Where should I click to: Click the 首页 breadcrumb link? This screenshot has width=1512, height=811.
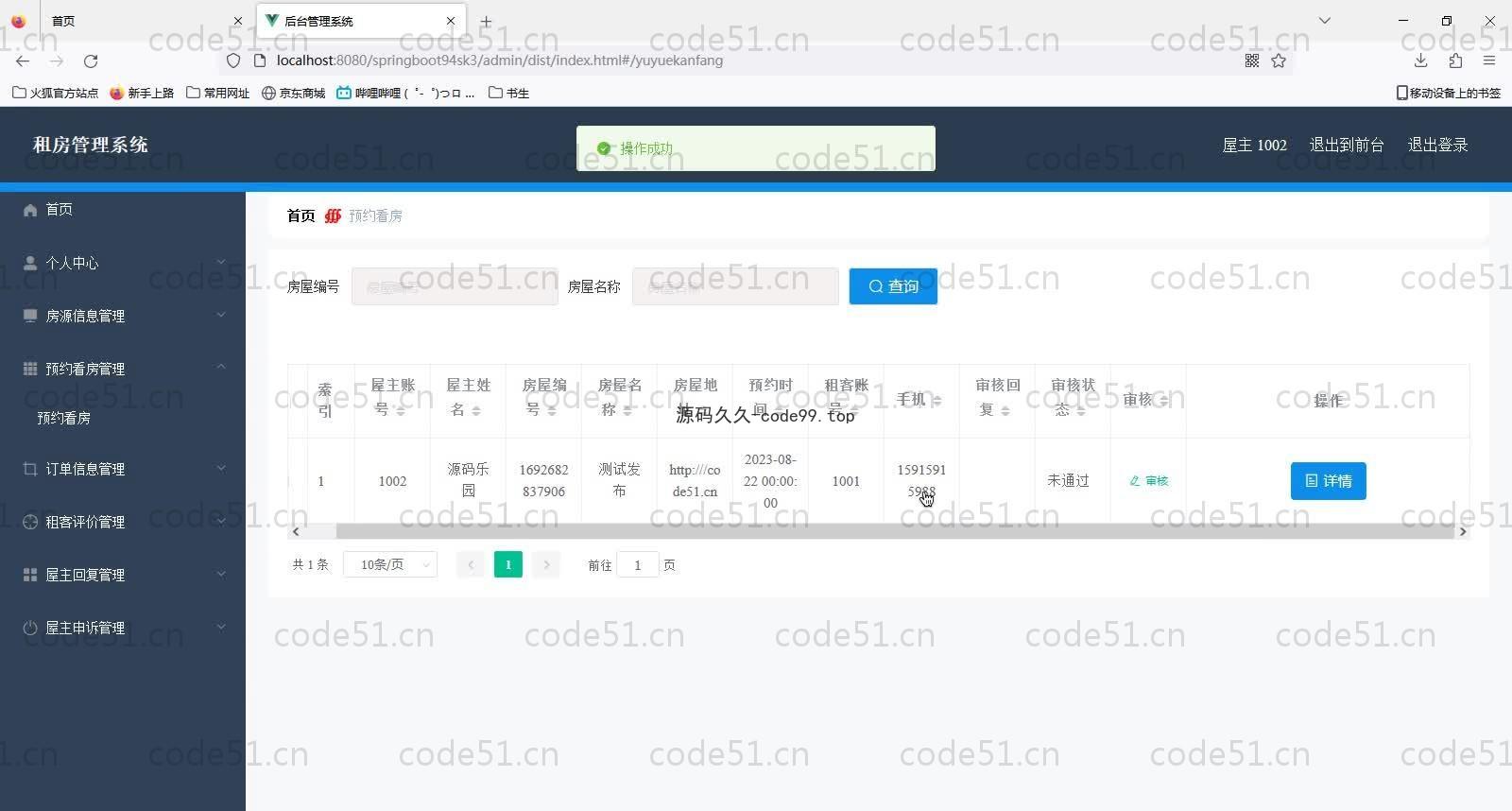click(301, 216)
